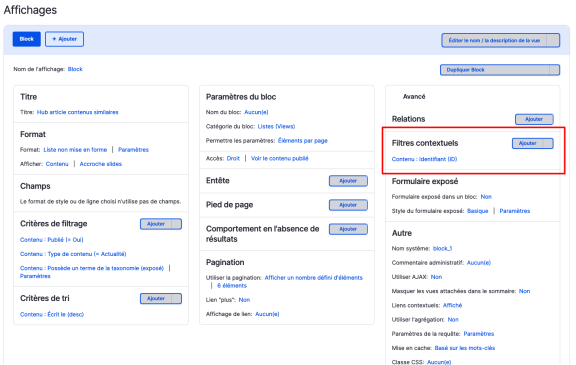Click Voir le contenu publié link
Image resolution: width=576 pixels, height=365 pixels.
click(x=280, y=158)
